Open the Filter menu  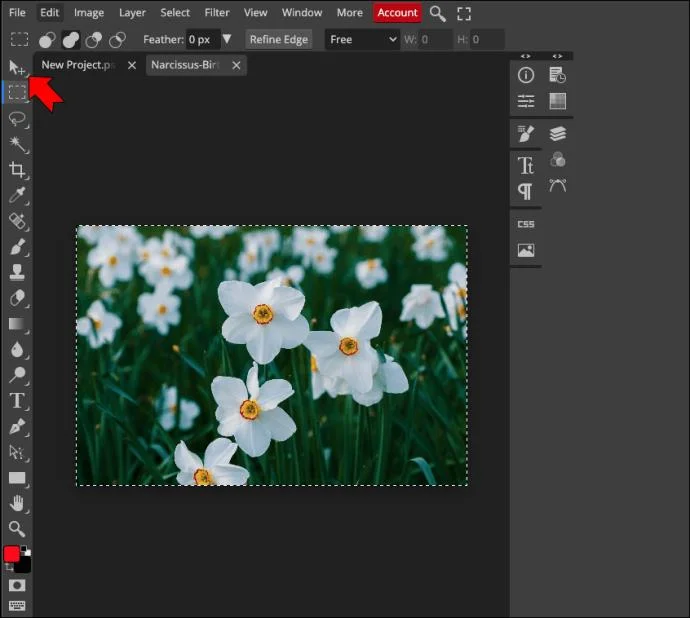(217, 13)
